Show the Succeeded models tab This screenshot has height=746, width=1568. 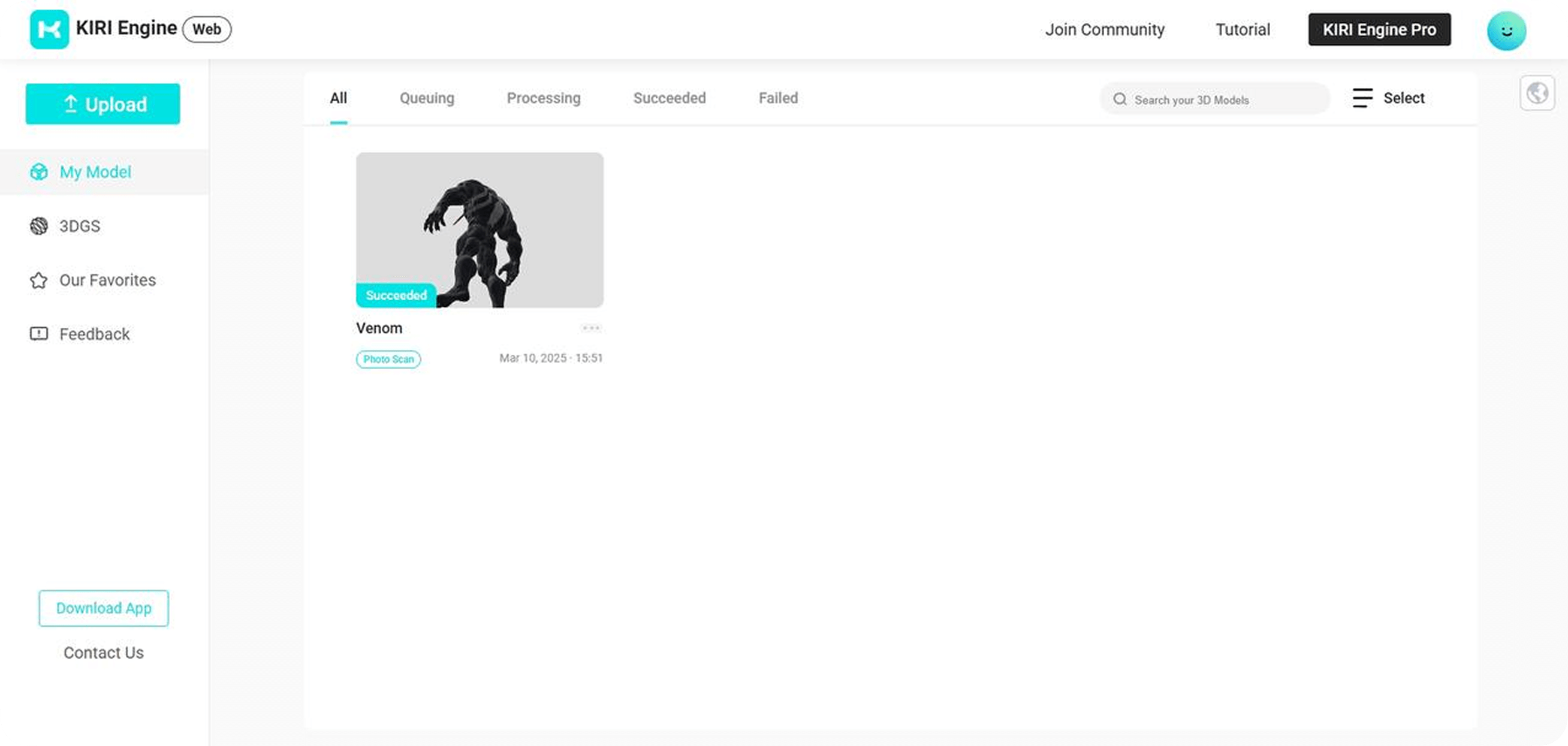(669, 98)
